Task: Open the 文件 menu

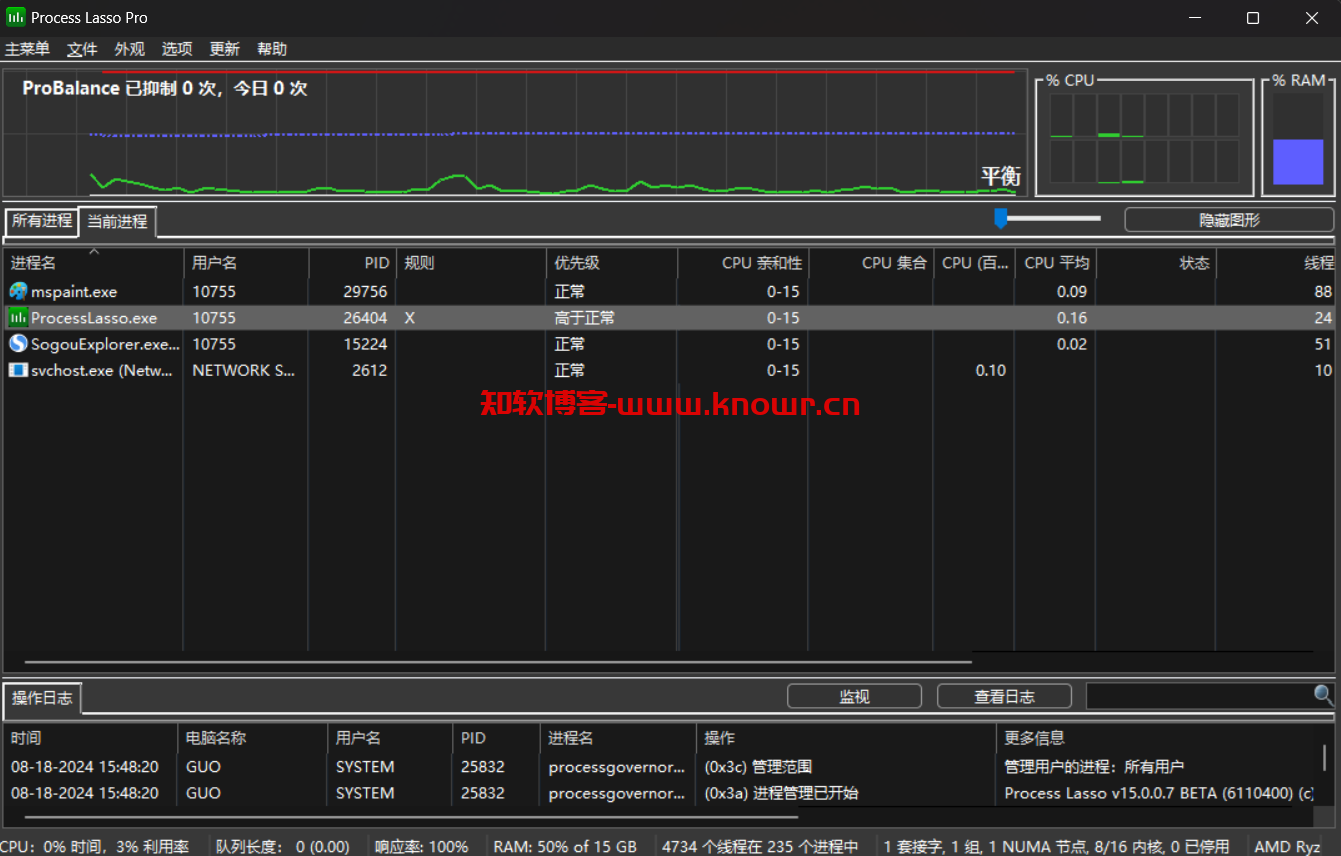Action: (x=82, y=49)
